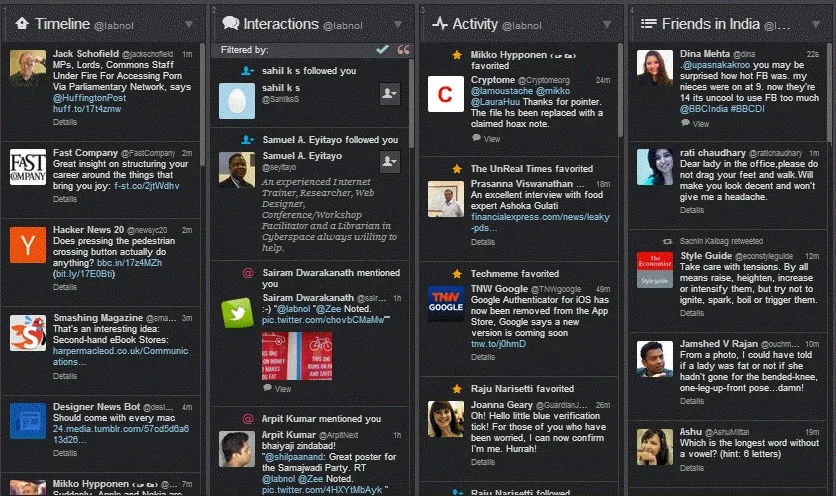This screenshot has width=836, height=496.
Task: Open the financialexpress.com link
Action: [x=540, y=222]
